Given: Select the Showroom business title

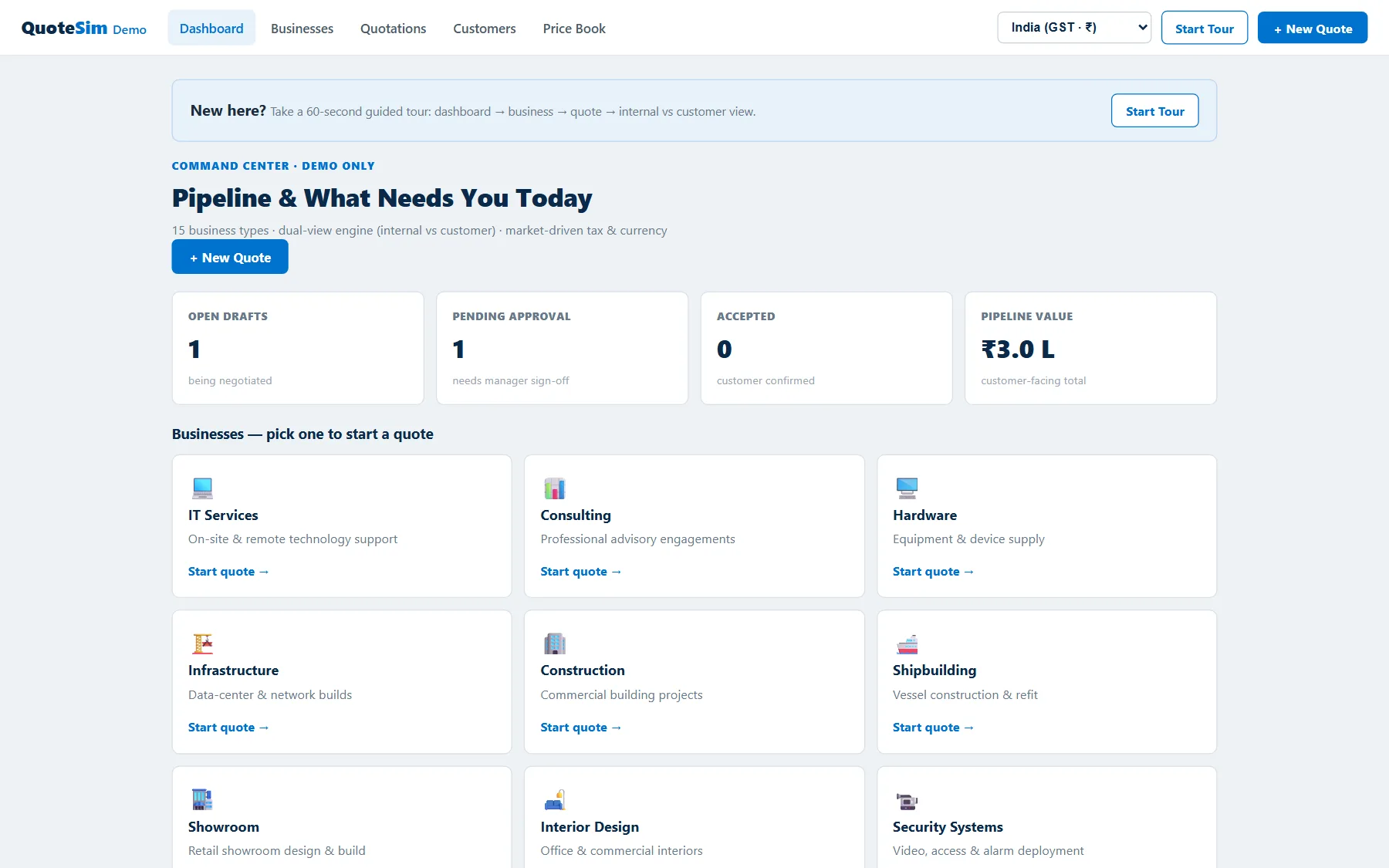Looking at the screenshot, I should coord(224,826).
